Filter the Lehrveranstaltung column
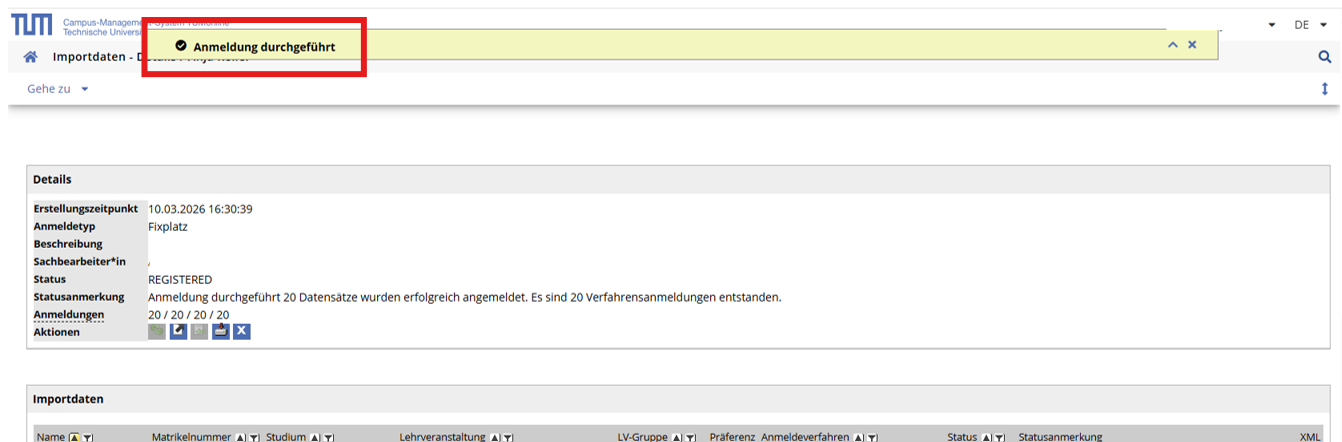Screen dimensions: 1342x442 click(x=508, y=438)
